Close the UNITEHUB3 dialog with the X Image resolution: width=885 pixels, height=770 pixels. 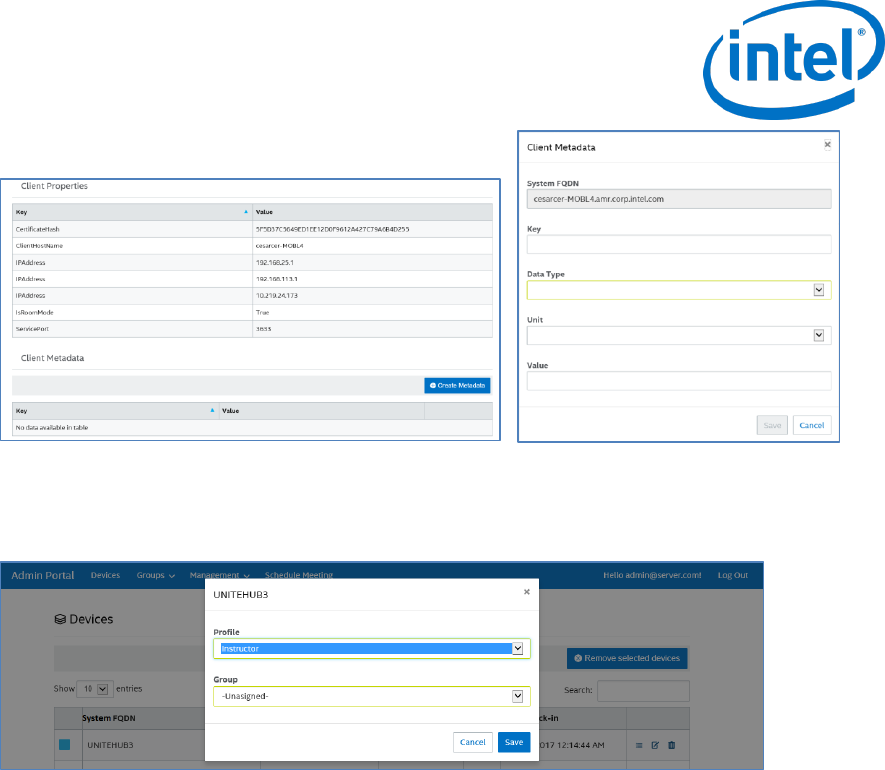pos(527,591)
